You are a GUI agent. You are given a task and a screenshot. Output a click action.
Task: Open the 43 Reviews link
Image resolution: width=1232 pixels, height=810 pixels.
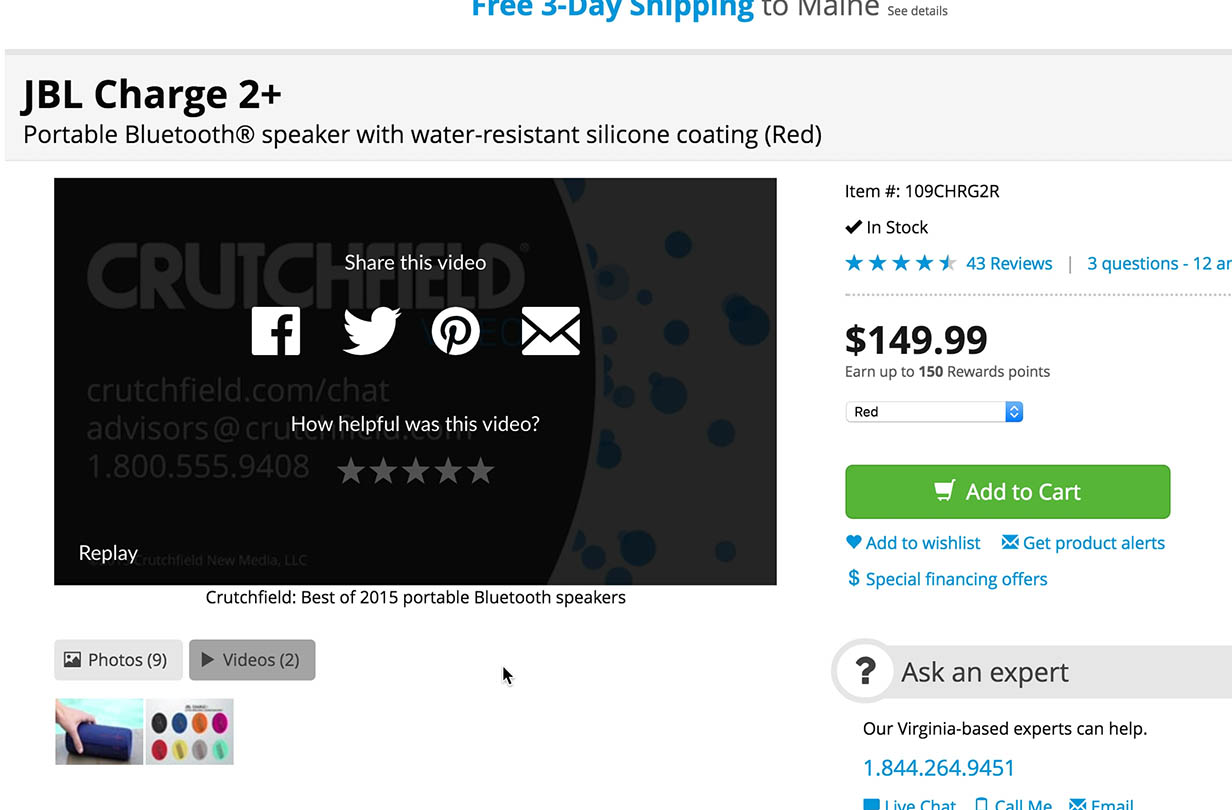click(1009, 264)
